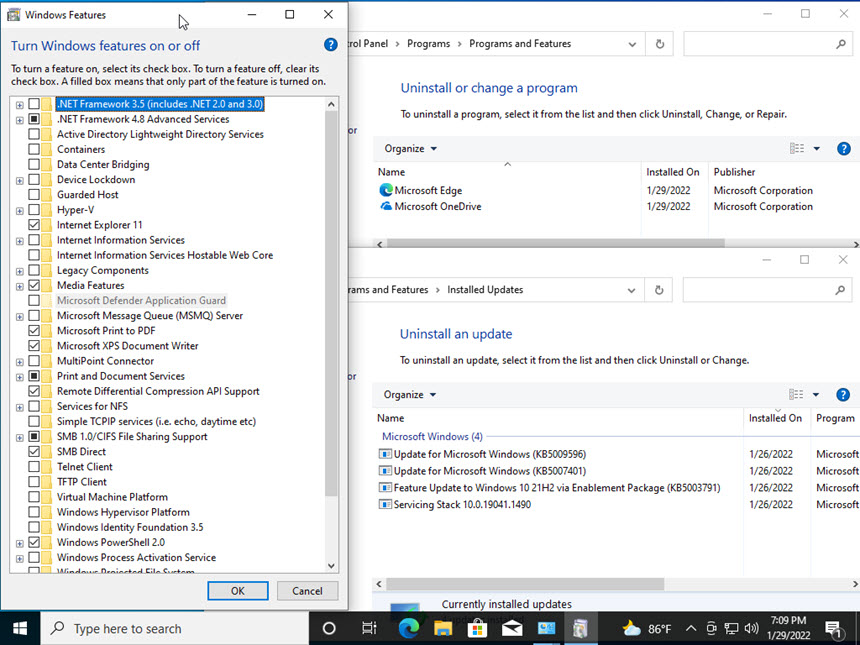Open the notification center icon
Viewport: 860px width, 645px height.
pyautogui.click(x=834, y=629)
